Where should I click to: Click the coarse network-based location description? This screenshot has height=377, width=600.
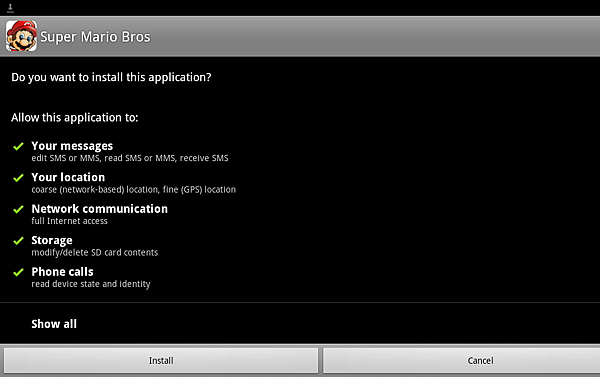[134, 189]
